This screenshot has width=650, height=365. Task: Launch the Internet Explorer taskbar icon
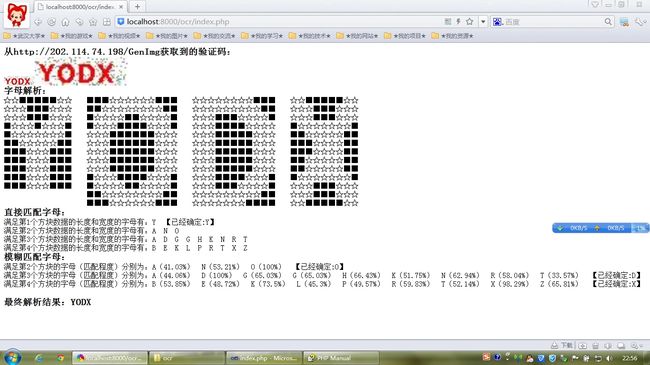pyautogui.click(x=39, y=358)
